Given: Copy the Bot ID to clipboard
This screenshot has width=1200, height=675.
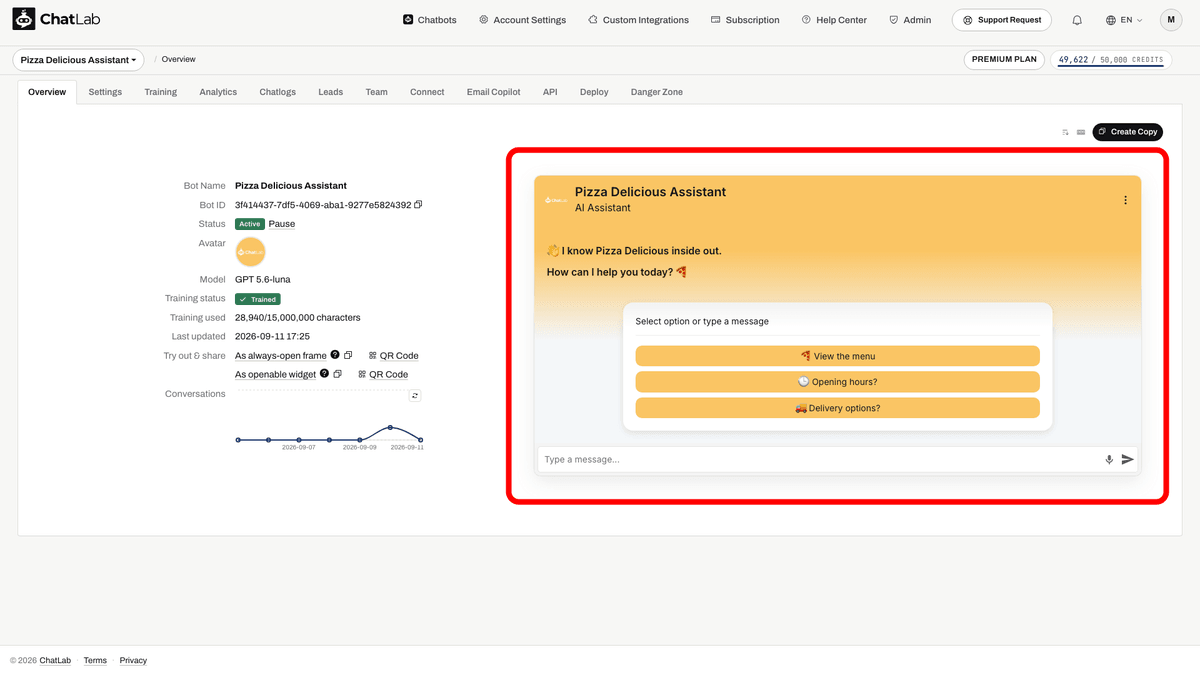Looking at the screenshot, I should click(418, 205).
